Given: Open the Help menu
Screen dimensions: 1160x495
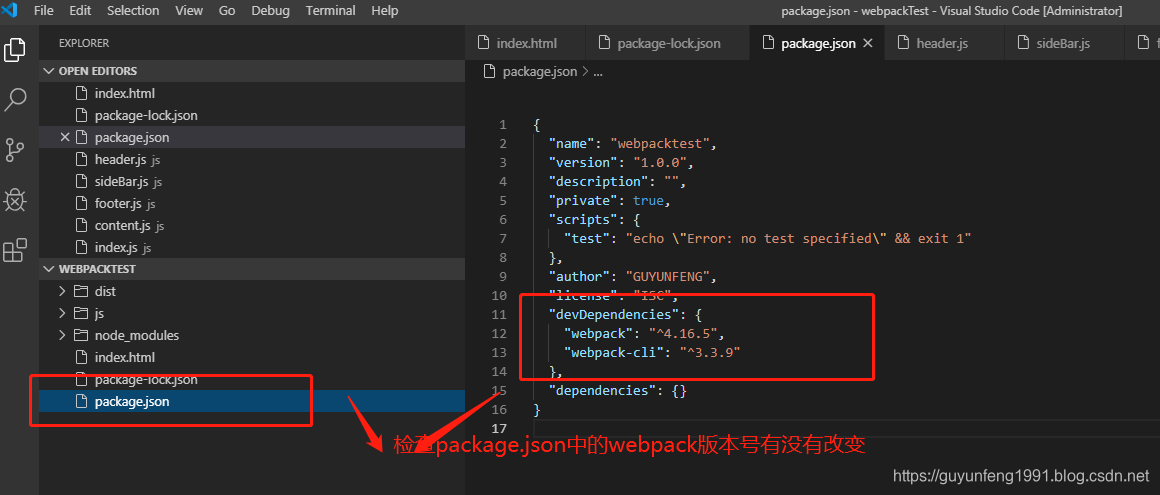Looking at the screenshot, I should coord(385,11).
